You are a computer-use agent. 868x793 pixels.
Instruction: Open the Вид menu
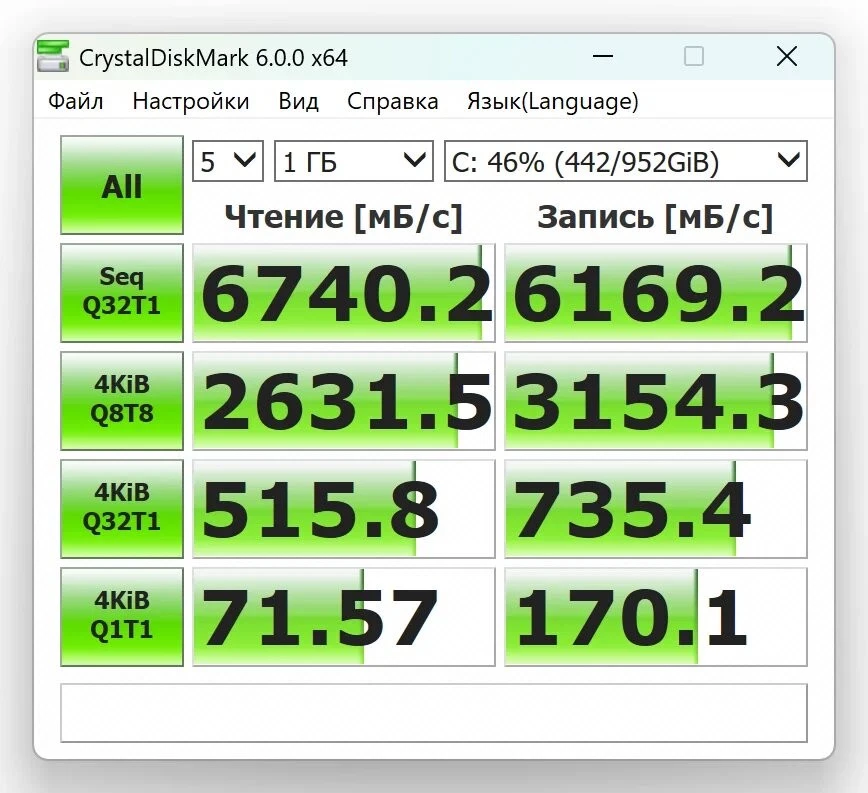click(298, 101)
